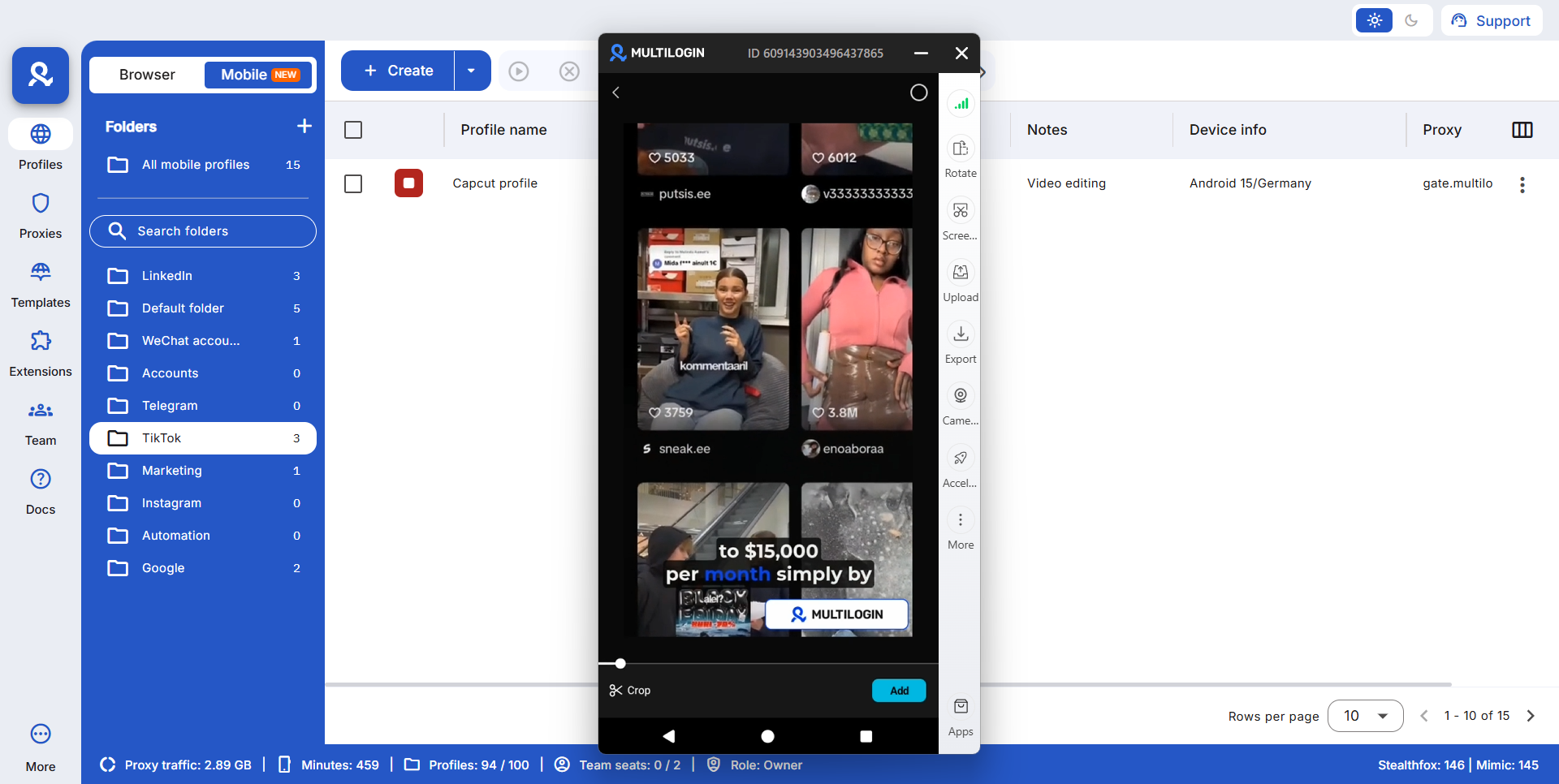Open Apps in the device sidebar
The height and width of the screenshot is (784, 1559).
pos(961,708)
